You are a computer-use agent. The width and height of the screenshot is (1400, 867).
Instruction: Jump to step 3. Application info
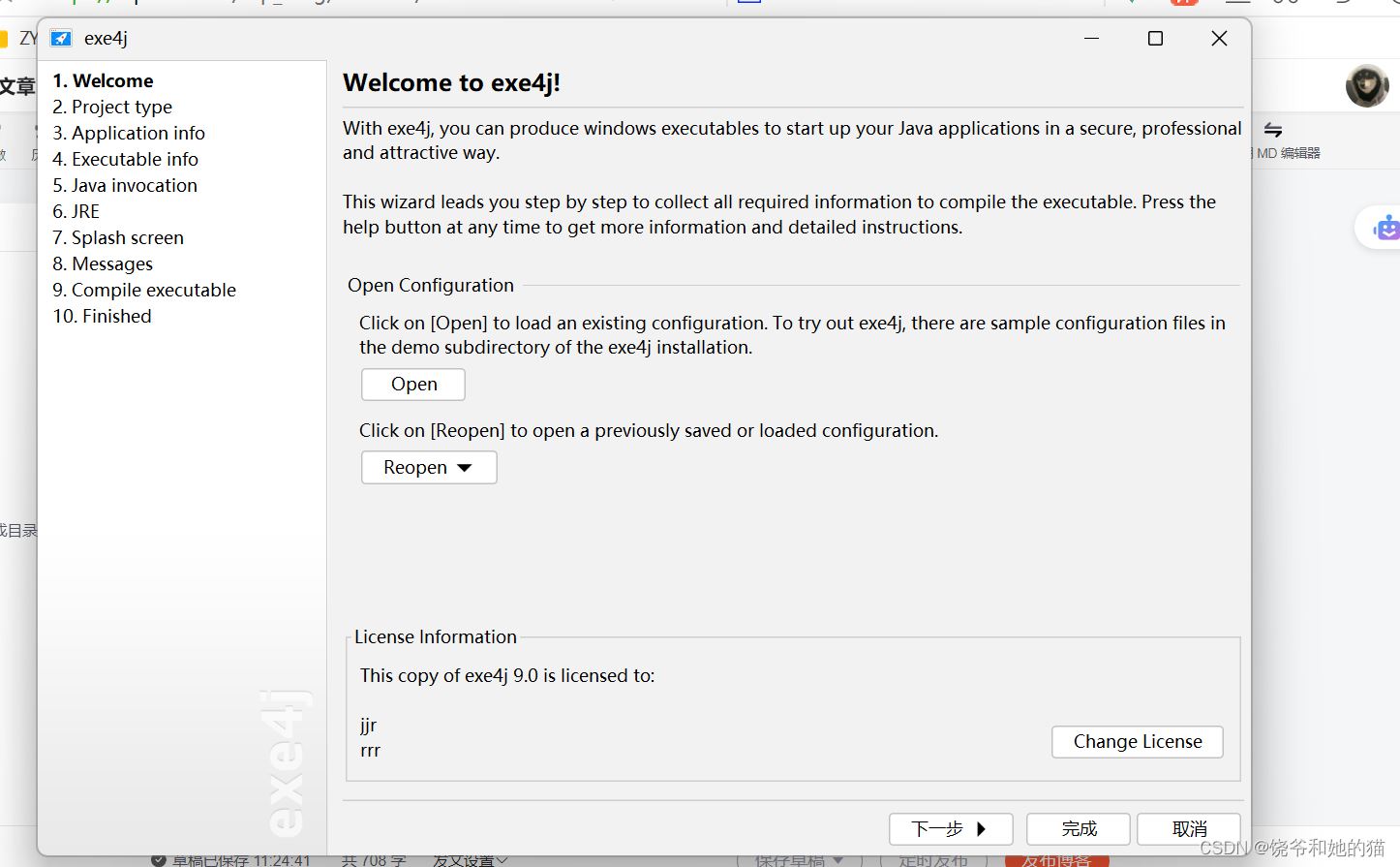[x=129, y=133]
